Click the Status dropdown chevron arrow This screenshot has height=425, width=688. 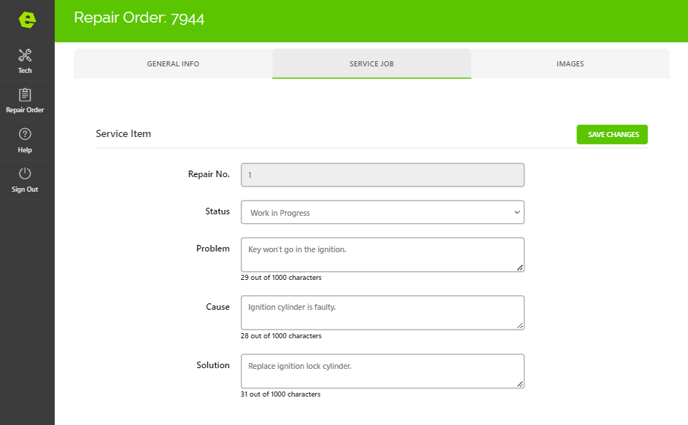(517, 212)
